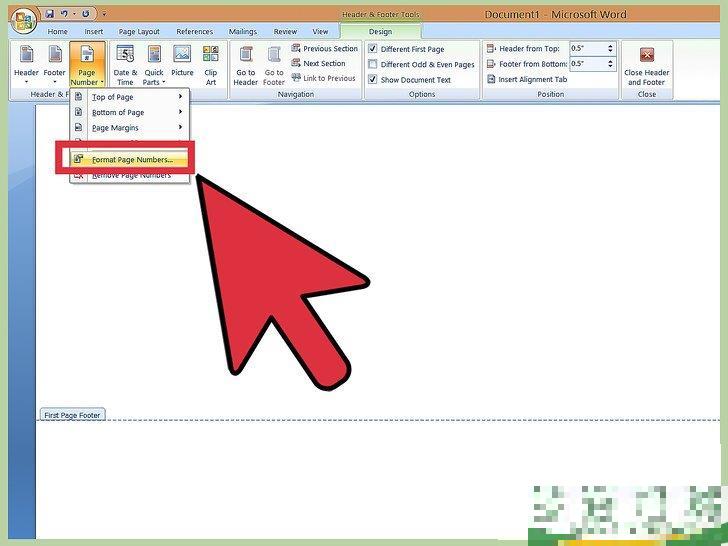Open Clip Art tool
Image resolution: width=728 pixels, height=546 pixels.
(211, 63)
